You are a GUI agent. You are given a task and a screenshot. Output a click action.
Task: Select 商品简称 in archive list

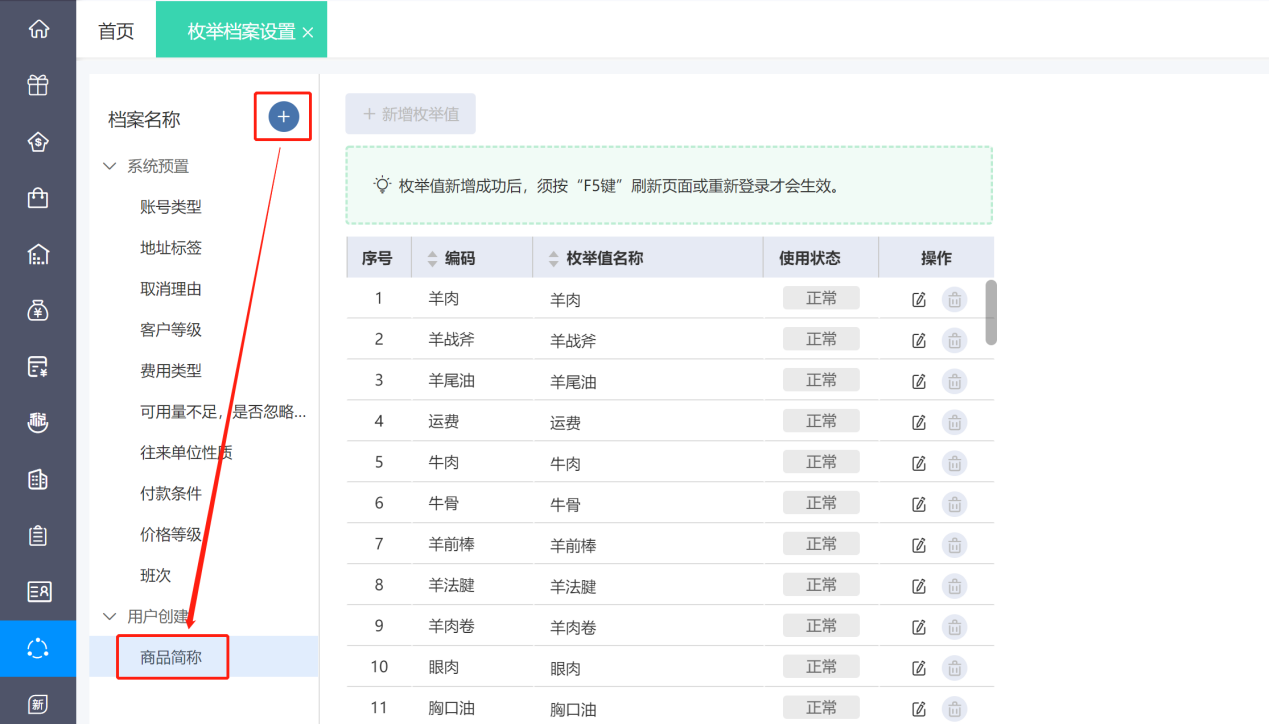click(x=171, y=657)
